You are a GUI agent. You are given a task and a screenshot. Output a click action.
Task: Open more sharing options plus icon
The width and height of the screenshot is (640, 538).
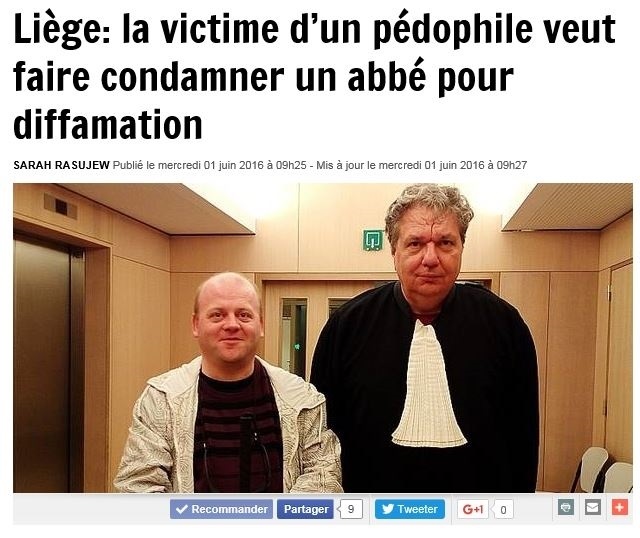point(620,507)
